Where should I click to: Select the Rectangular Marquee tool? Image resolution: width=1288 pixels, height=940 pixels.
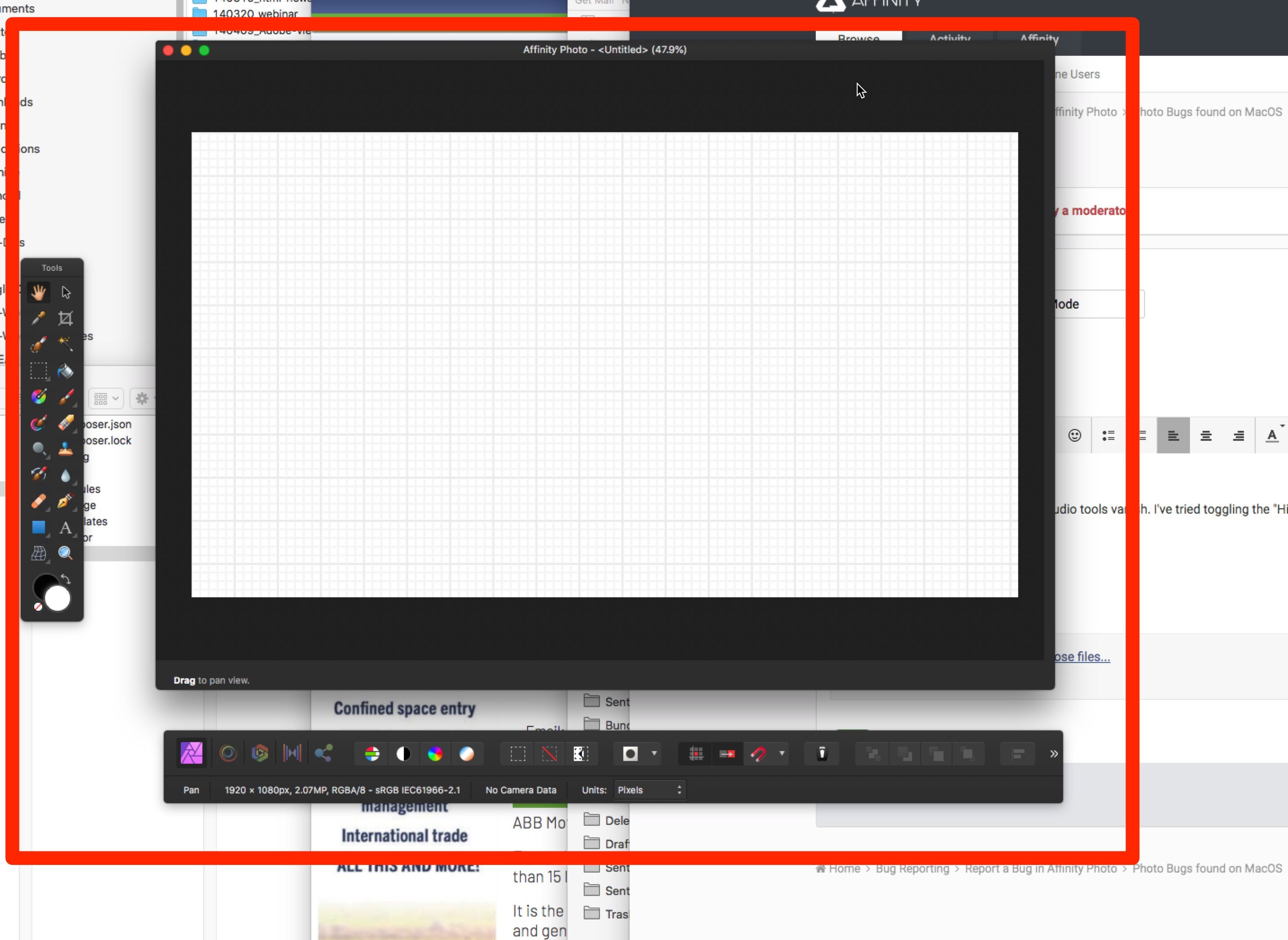click(39, 371)
